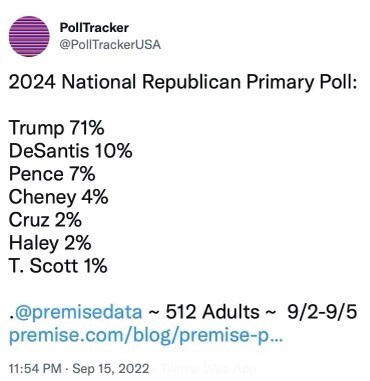Open the PollTracker purple striped avatar
This screenshot has width=370, height=381.
coord(29,36)
